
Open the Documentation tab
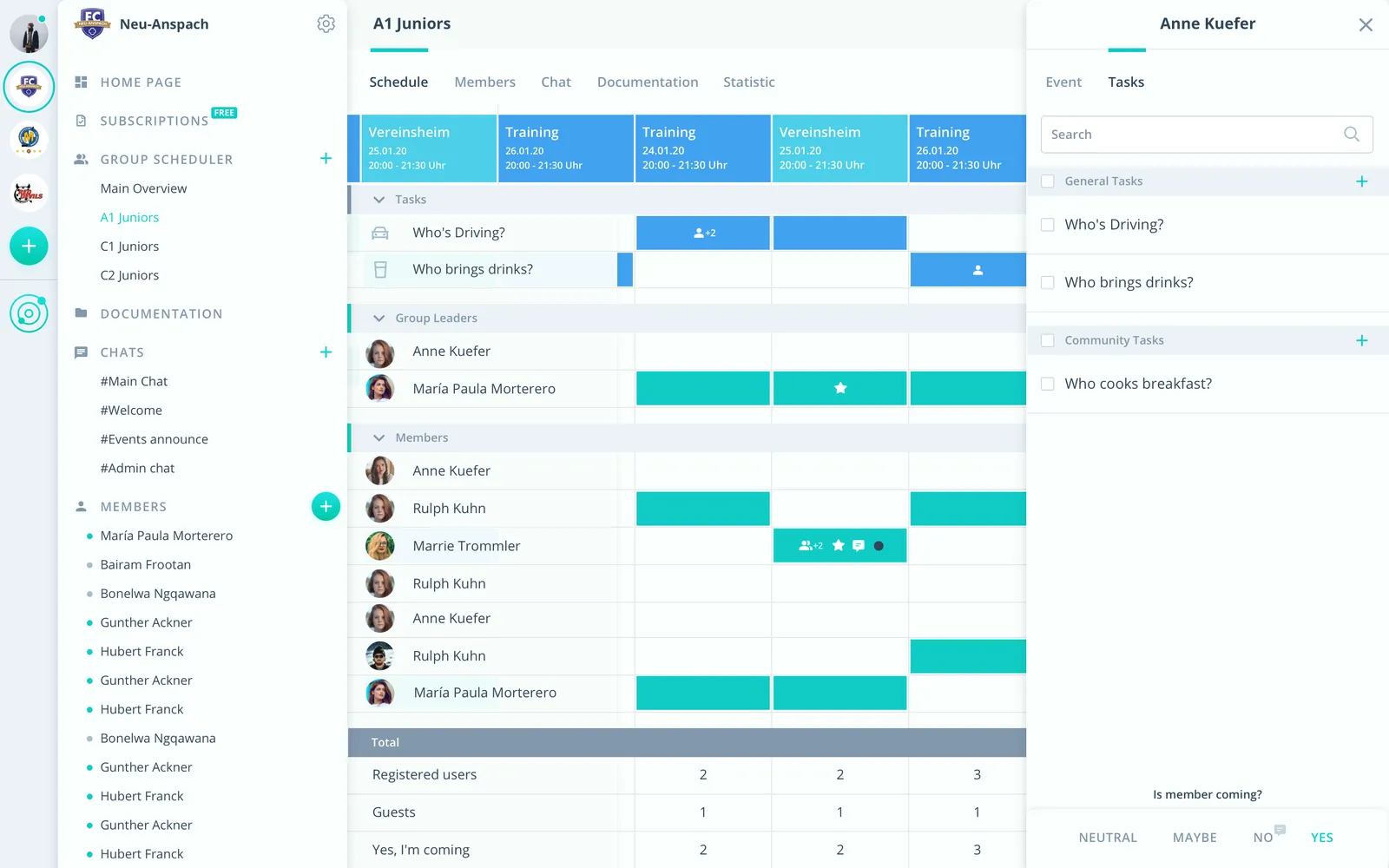pos(648,82)
